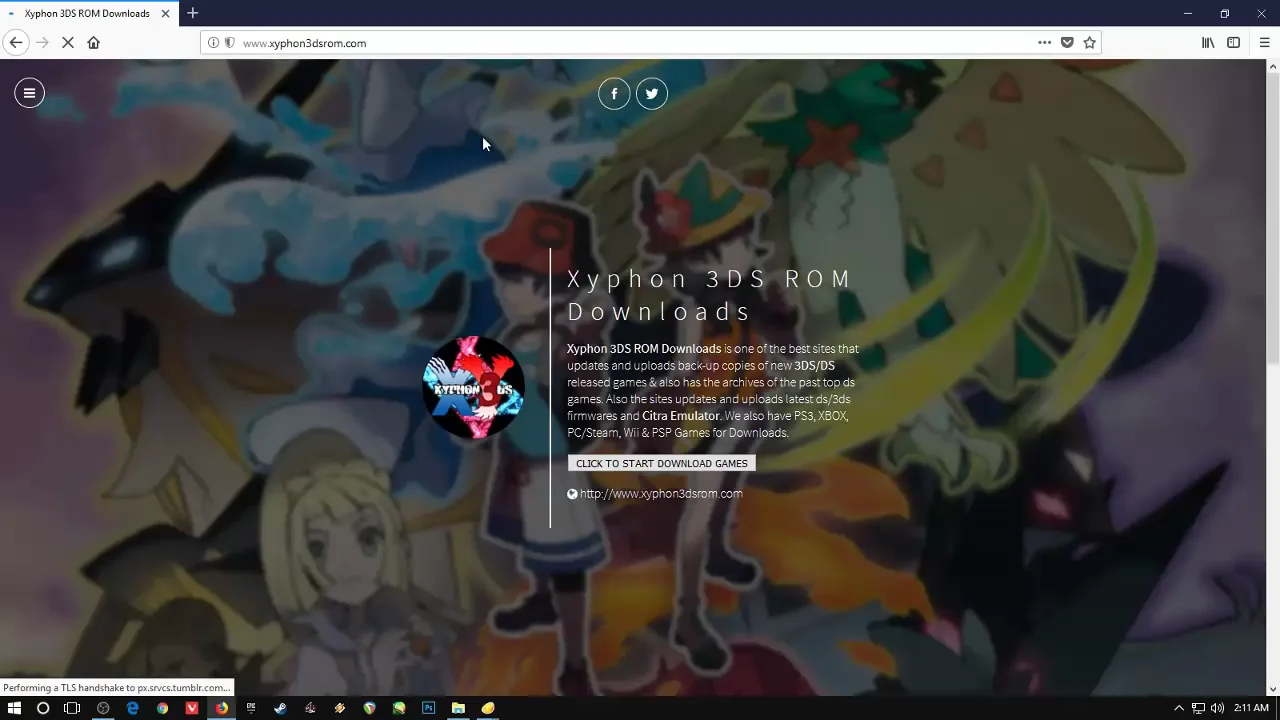1280x720 pixels.
Task: Open Photoshop from the taskbar
Action: tap(428, 708)
